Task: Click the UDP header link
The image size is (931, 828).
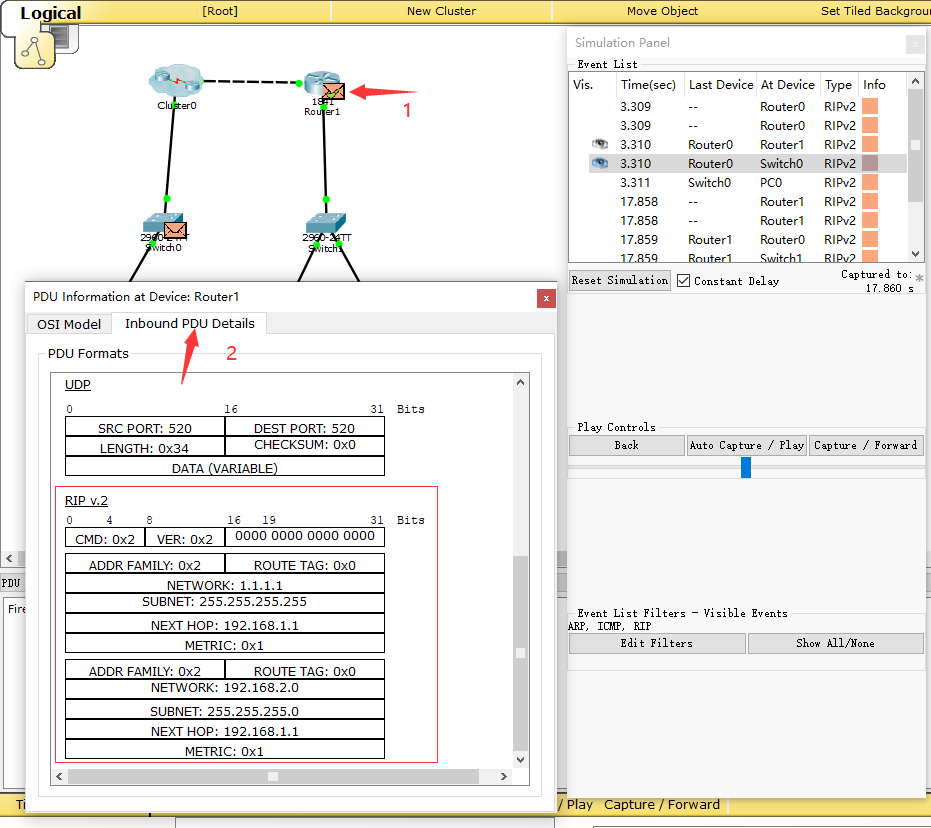Action: click(78, 385)
